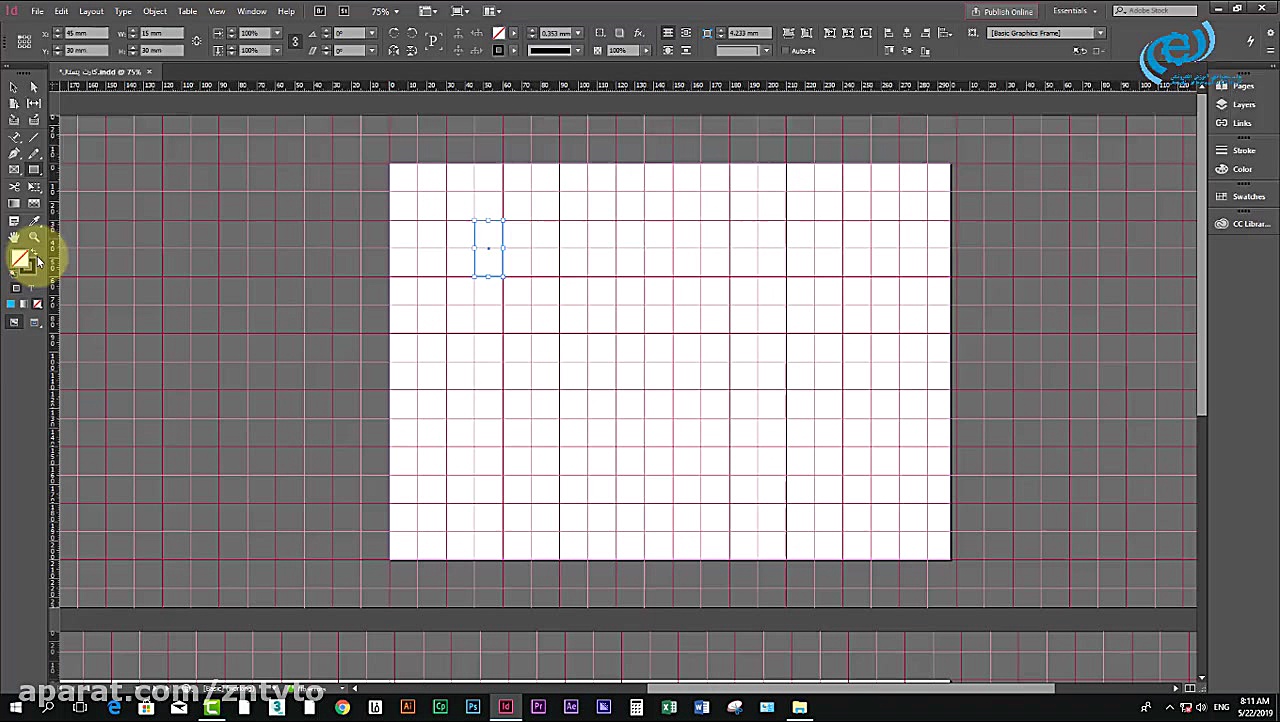Click the fill color swatch in toolbox

tap(19, 259)
